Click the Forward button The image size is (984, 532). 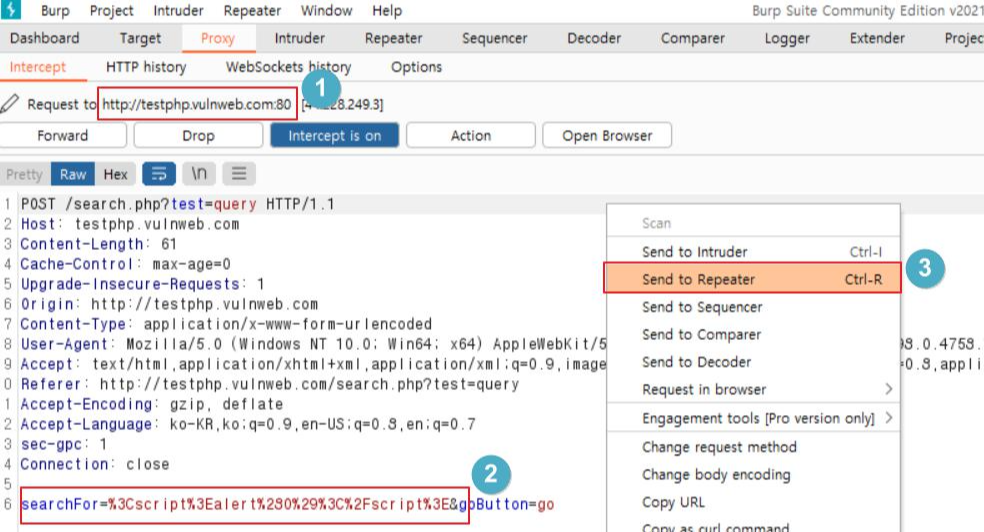[x=63, y=136]
